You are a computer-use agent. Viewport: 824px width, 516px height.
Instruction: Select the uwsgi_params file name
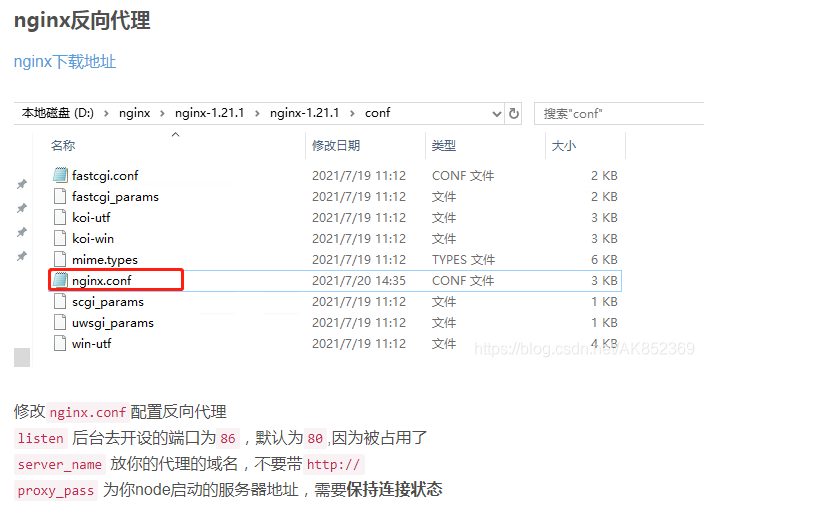pyautogui.click(x=112, y=323)
